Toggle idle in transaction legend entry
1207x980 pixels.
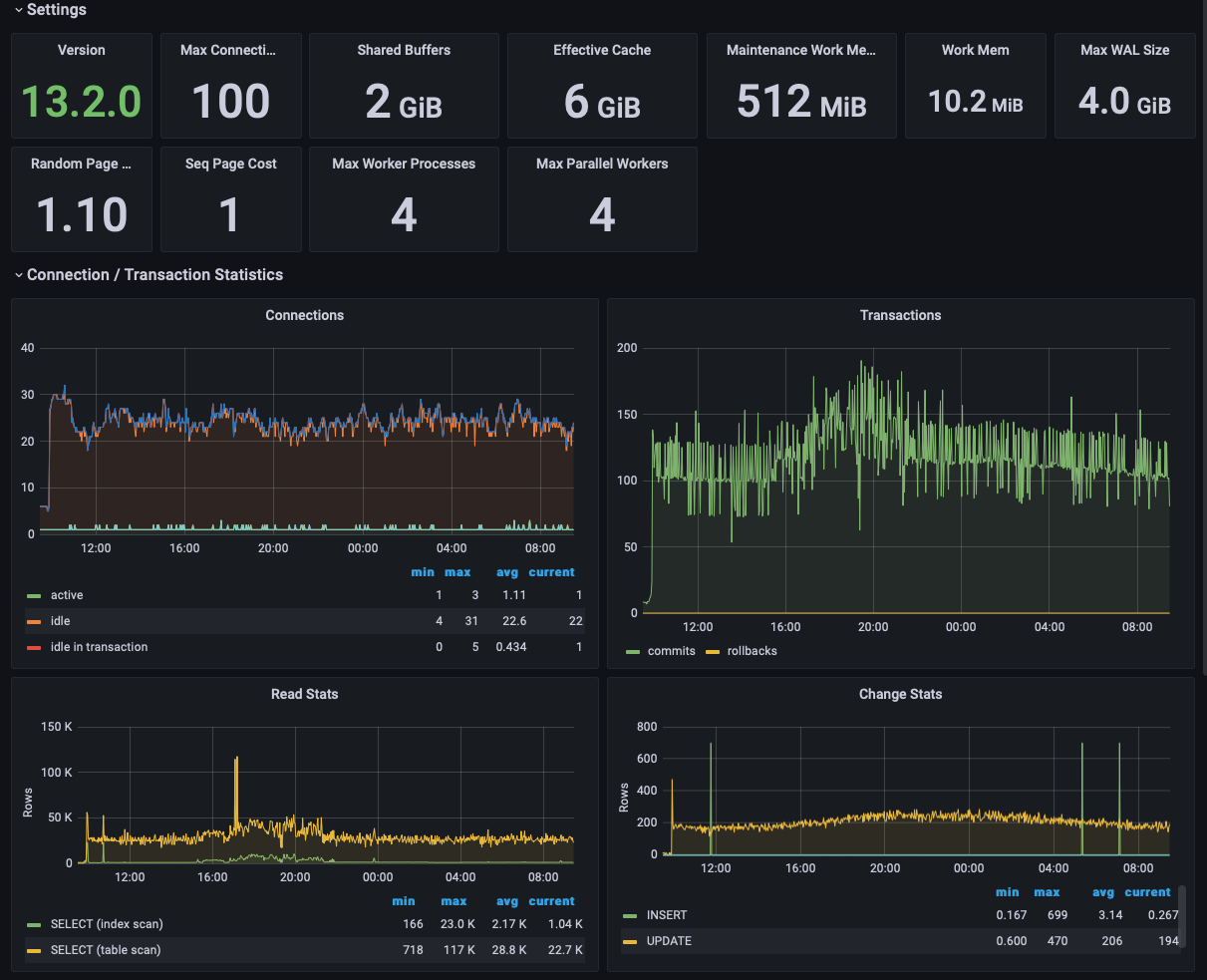click(99, 647)
